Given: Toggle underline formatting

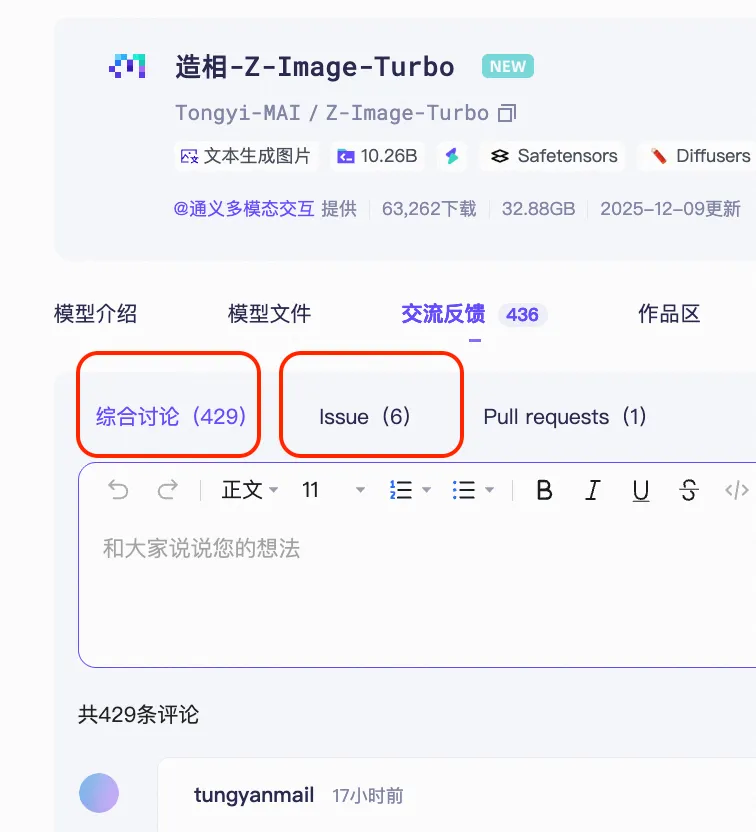Looking at the screenshot, I should [641, 491].
